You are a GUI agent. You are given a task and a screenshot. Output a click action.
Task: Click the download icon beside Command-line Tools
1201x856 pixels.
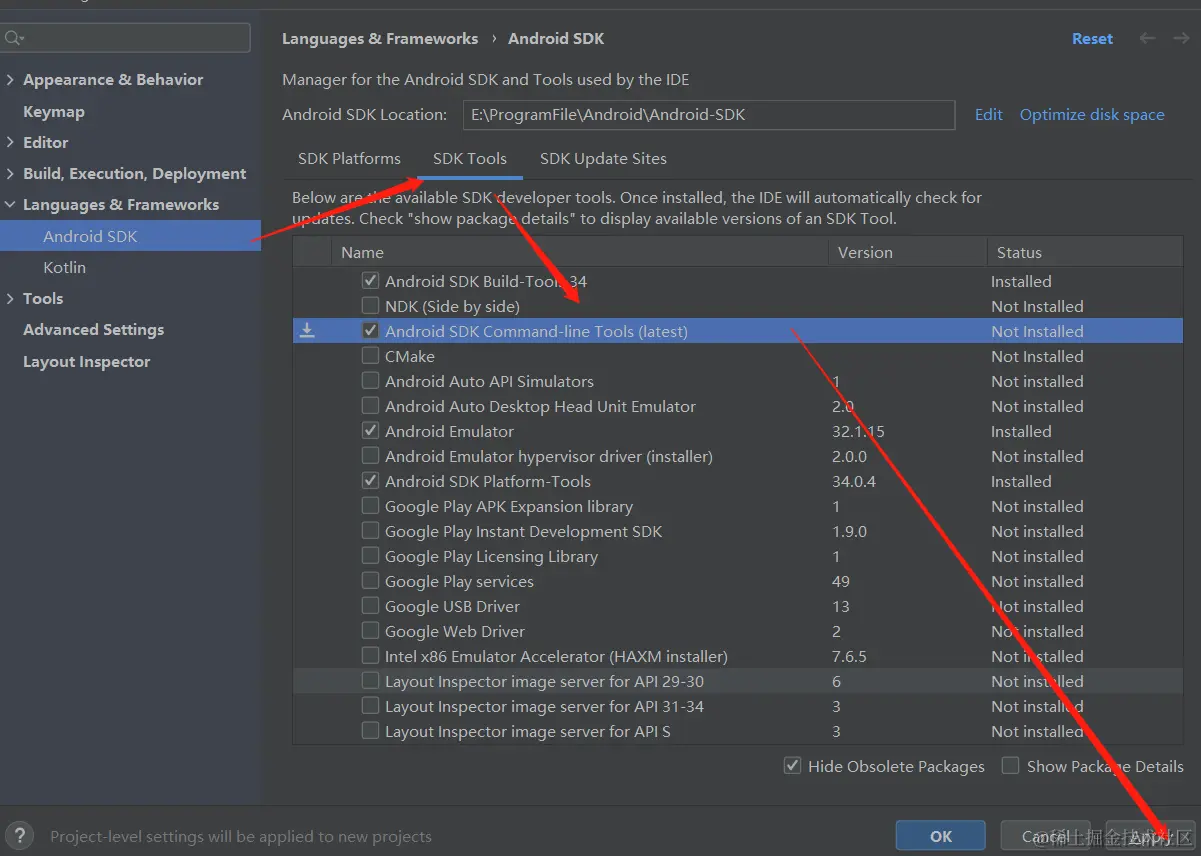click(x=307, y=331)
